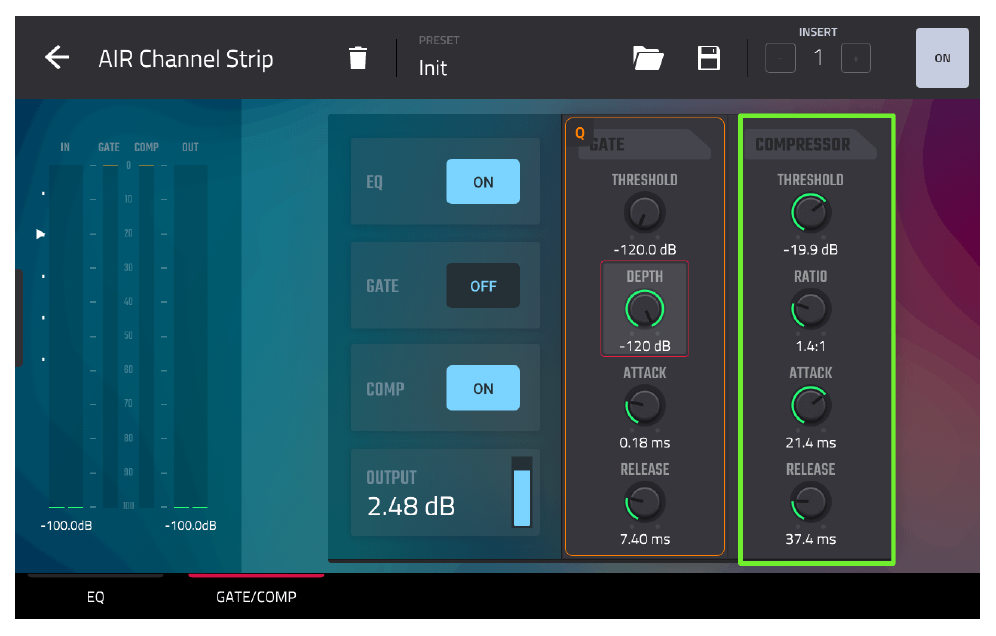This screenshot has width=996, height=636.
Task: Click the Gate THRESHOLD knob
Action: tap(644, 213)
